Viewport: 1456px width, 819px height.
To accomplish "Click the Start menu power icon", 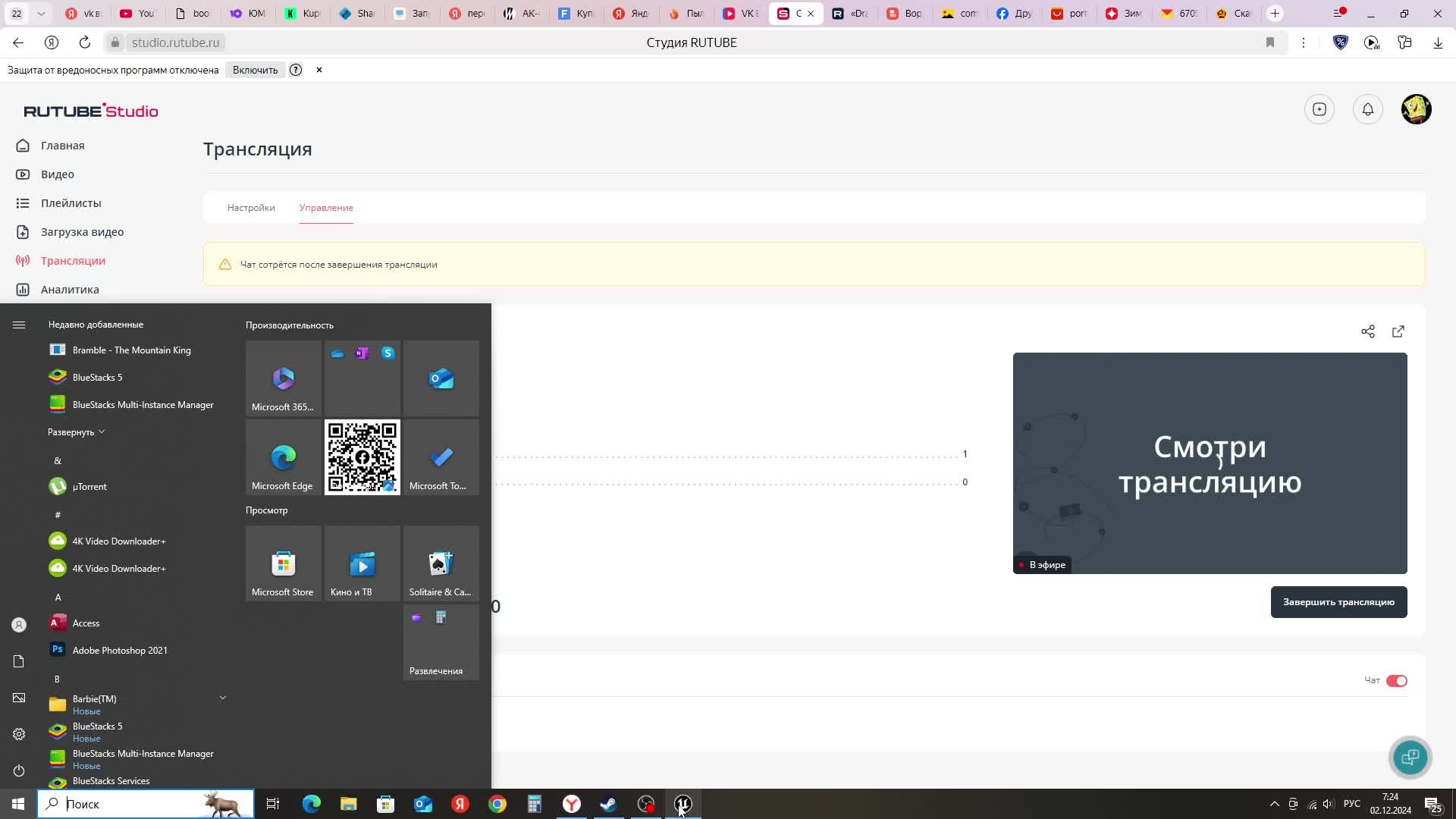I will 19,770.
